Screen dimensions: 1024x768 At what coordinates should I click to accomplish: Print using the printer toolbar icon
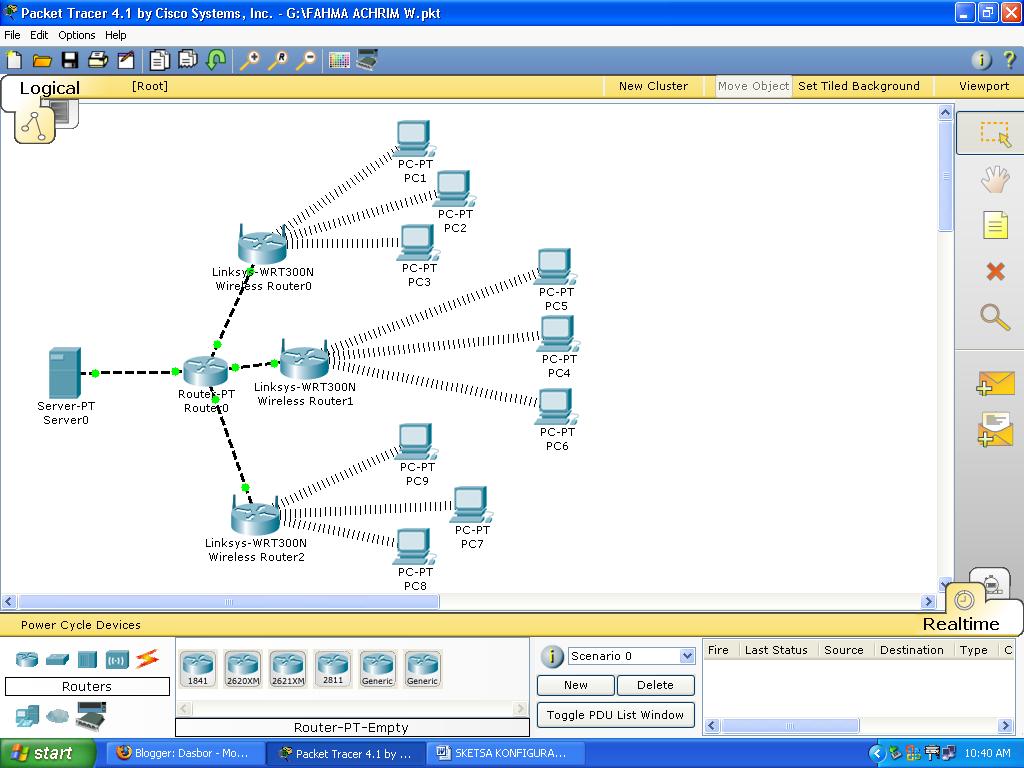[98, 60]
